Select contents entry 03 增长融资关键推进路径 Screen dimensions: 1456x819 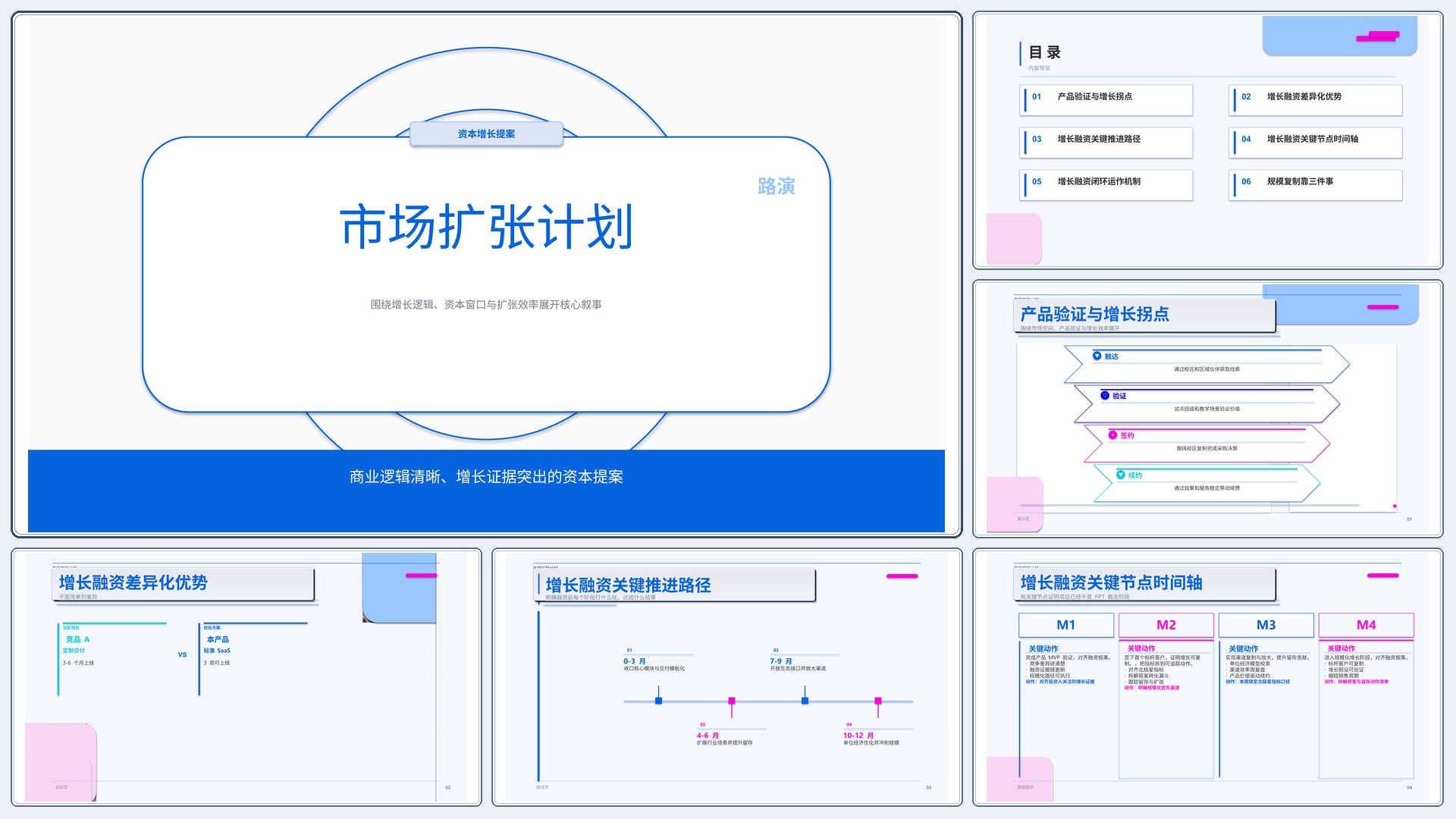click(x=1106, y=142)
